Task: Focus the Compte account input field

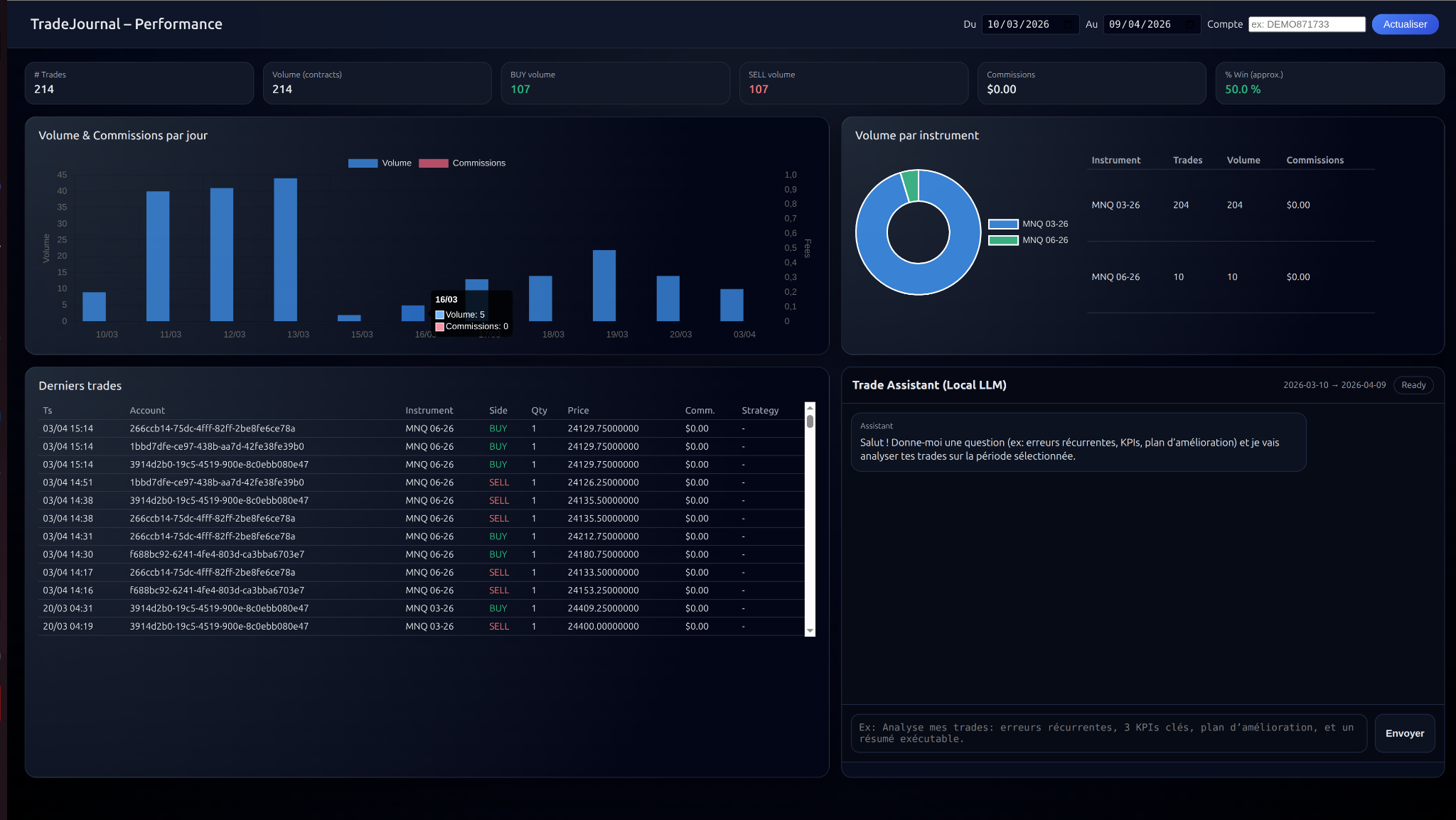Action: 1307,25
